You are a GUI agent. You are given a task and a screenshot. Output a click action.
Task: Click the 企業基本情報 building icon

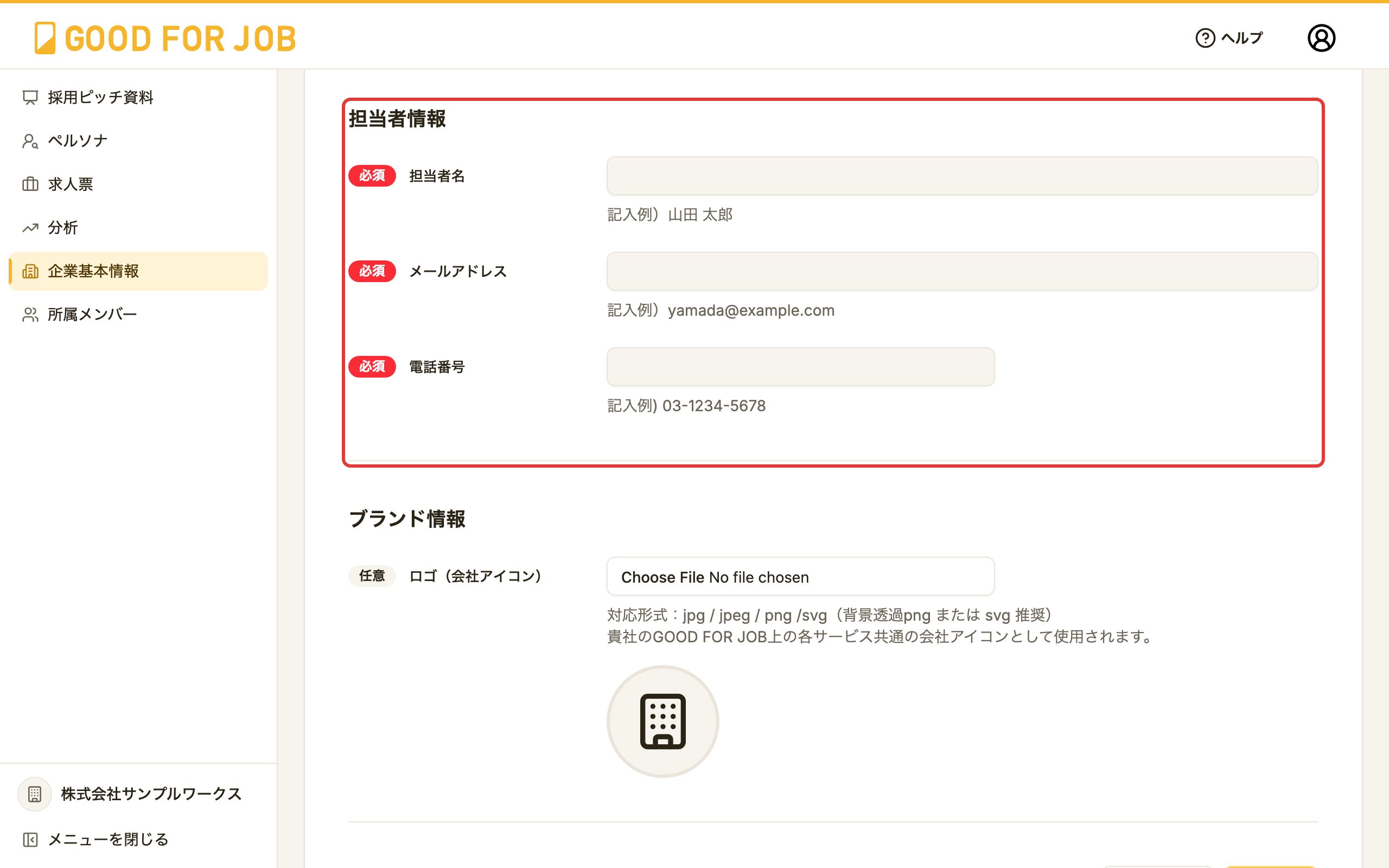(30, 271)
